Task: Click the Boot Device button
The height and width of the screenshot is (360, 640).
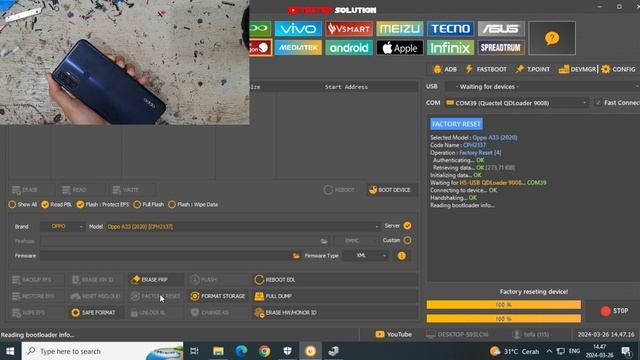Action: point(391,190)
